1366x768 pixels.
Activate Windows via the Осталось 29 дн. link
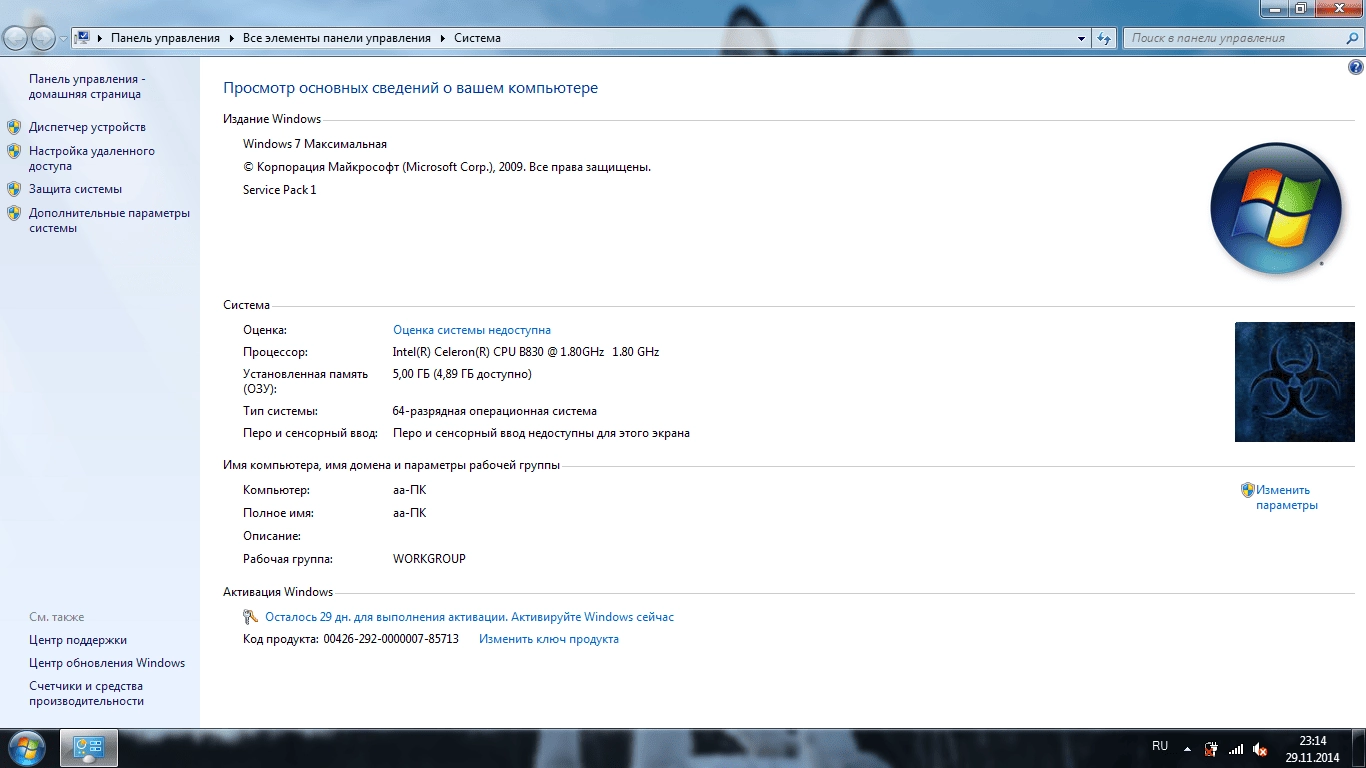tap(469, 617)
